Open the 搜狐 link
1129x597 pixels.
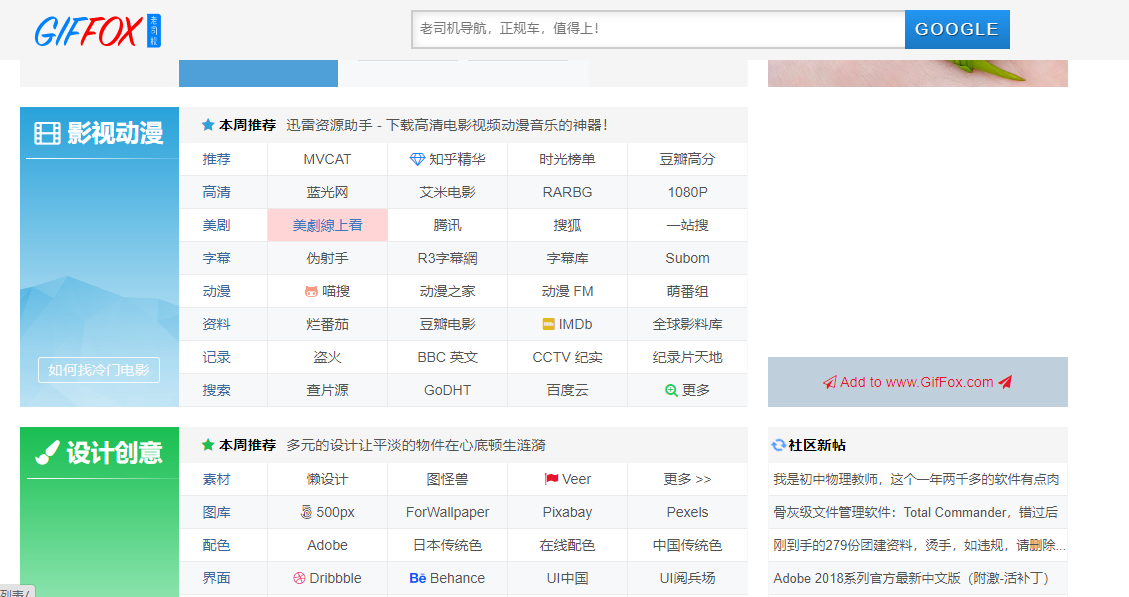point(567,225)
